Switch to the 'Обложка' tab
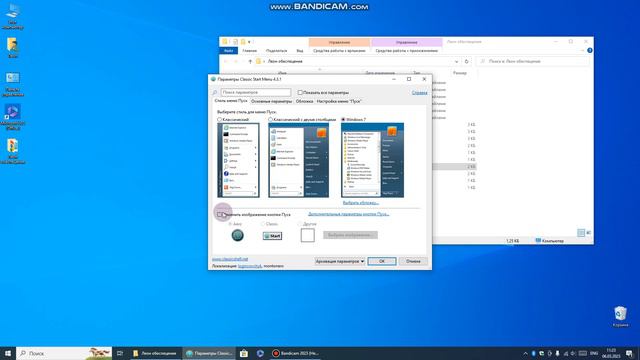Screen dimensions: 640x360 point(304,101)
